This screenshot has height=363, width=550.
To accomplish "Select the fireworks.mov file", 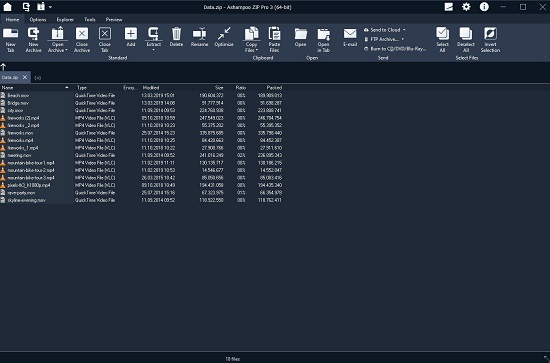I will point(141,133).
